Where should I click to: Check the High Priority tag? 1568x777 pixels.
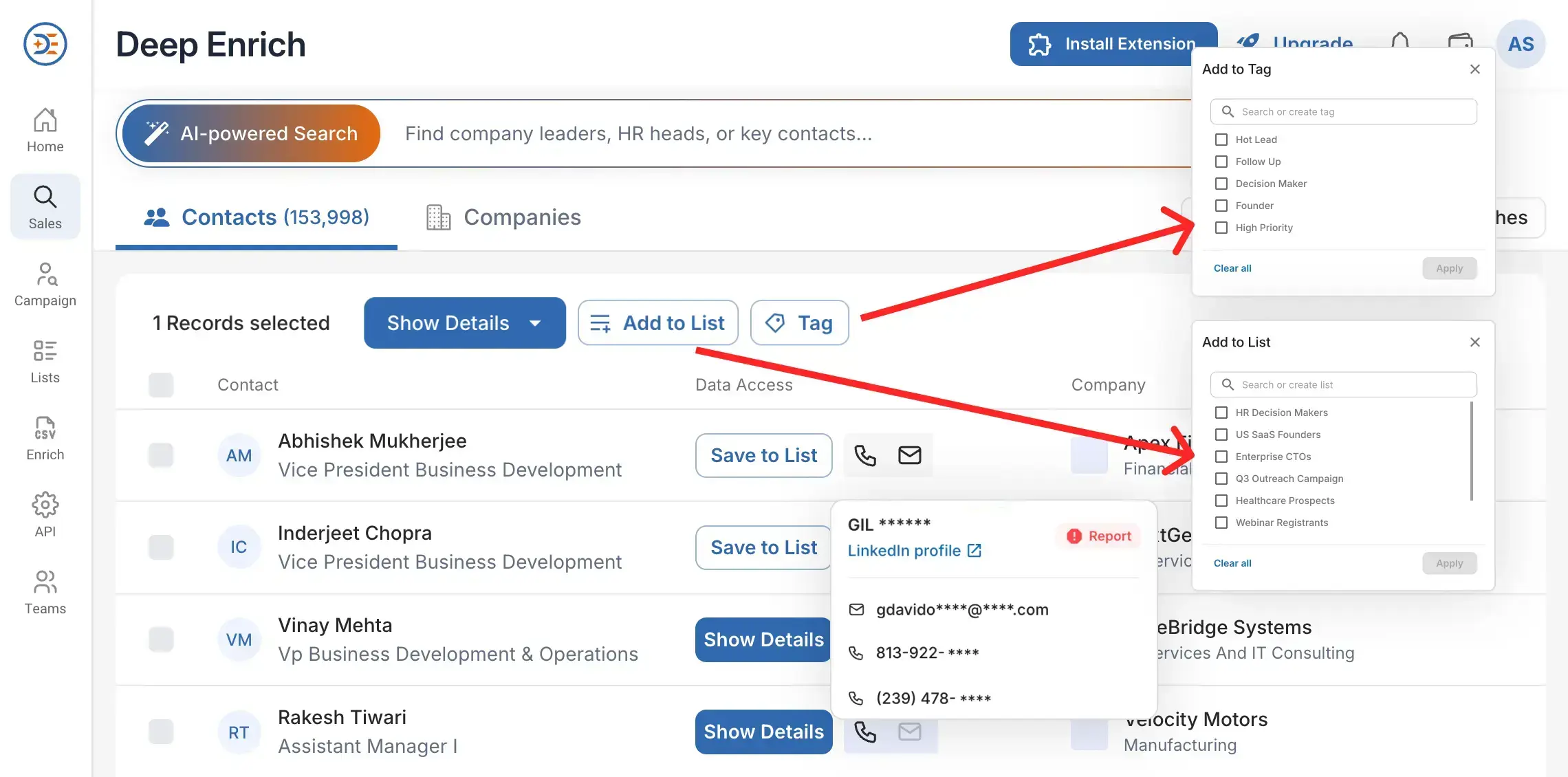pos(1221,228)
